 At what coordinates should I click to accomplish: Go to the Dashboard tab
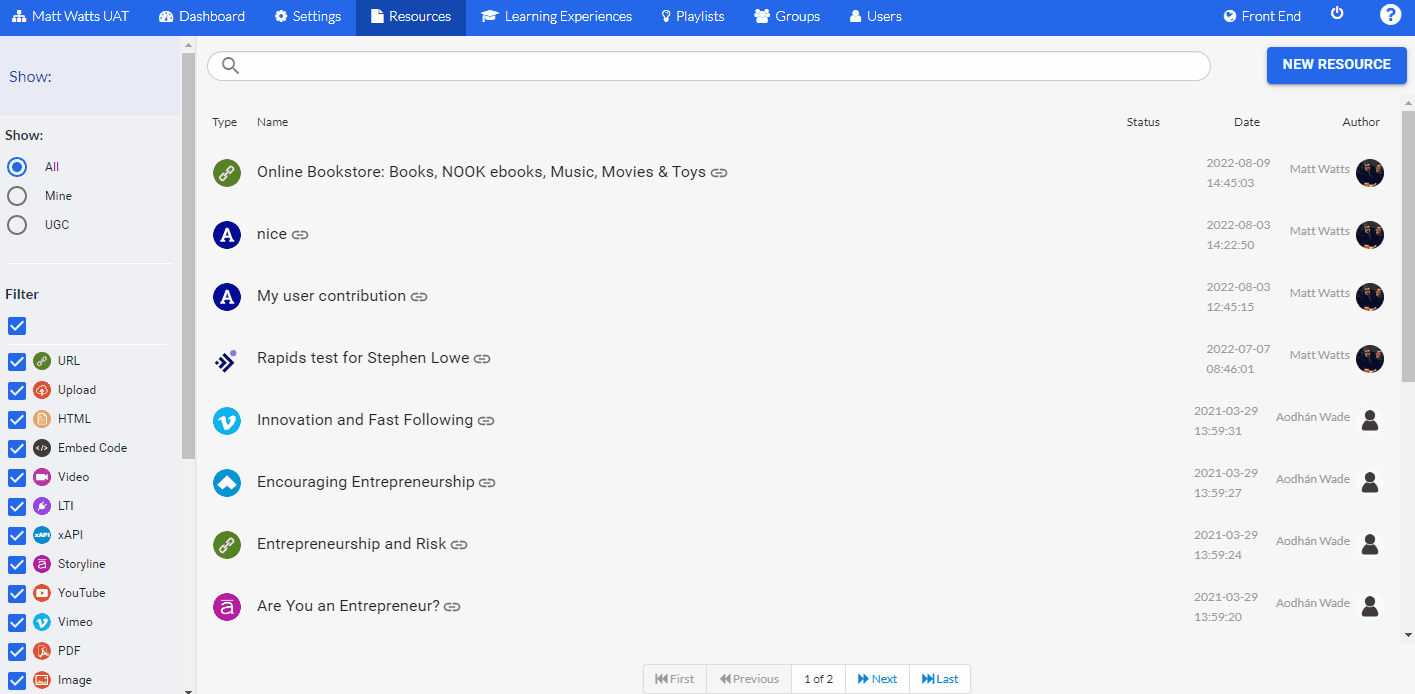point(202,16)
